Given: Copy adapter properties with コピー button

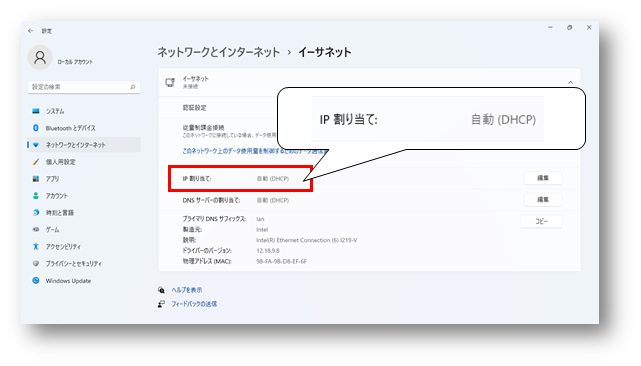Looking at the screenshot, I should (x=541, y=221).
